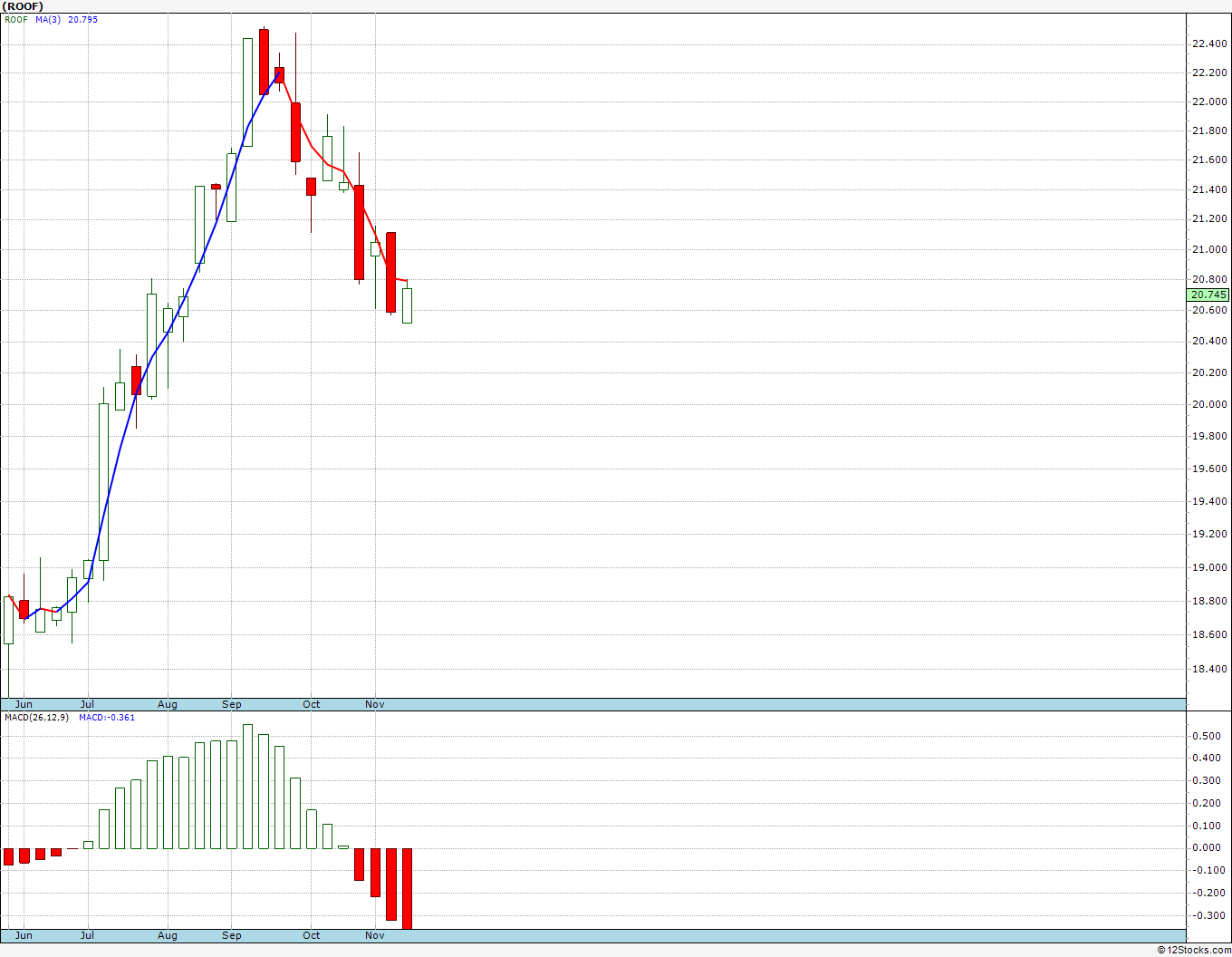Click the tallest green MACD histogram bar

247,787
